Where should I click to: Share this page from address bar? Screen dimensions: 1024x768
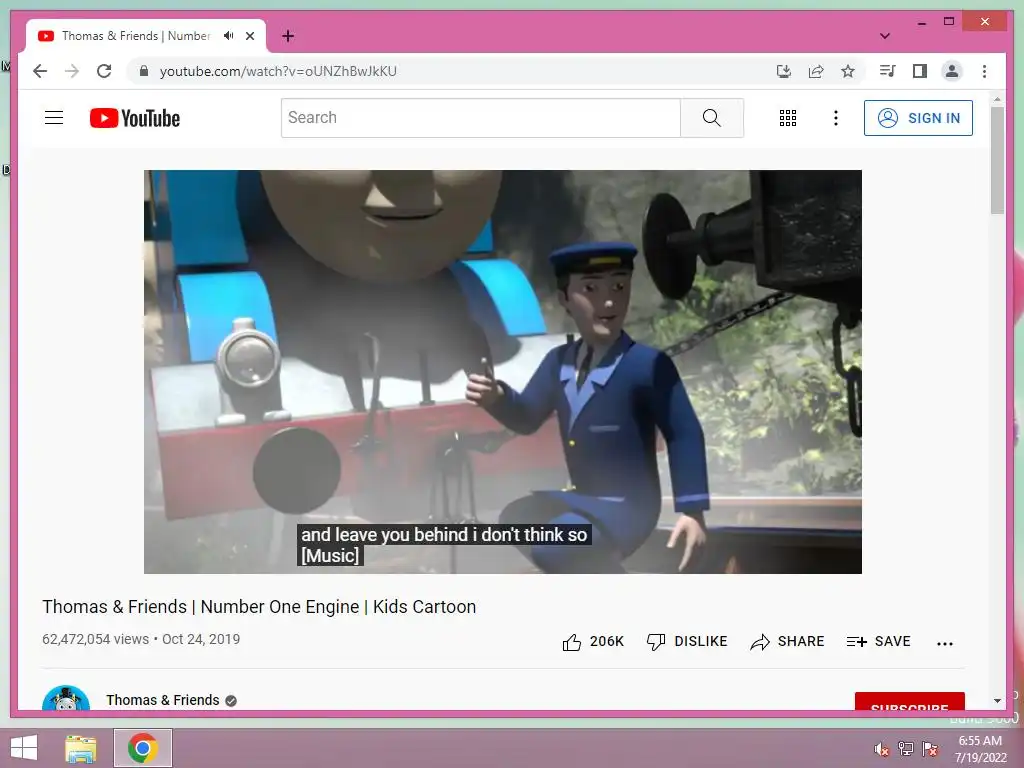click(x=816, y=71)
